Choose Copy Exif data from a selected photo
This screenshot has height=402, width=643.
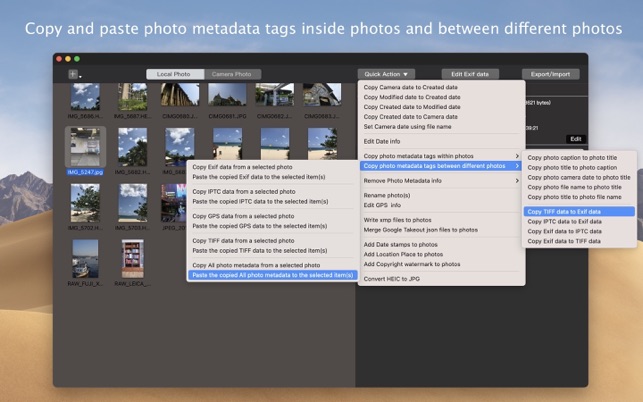pyautogui.click(x=273, y=167)
